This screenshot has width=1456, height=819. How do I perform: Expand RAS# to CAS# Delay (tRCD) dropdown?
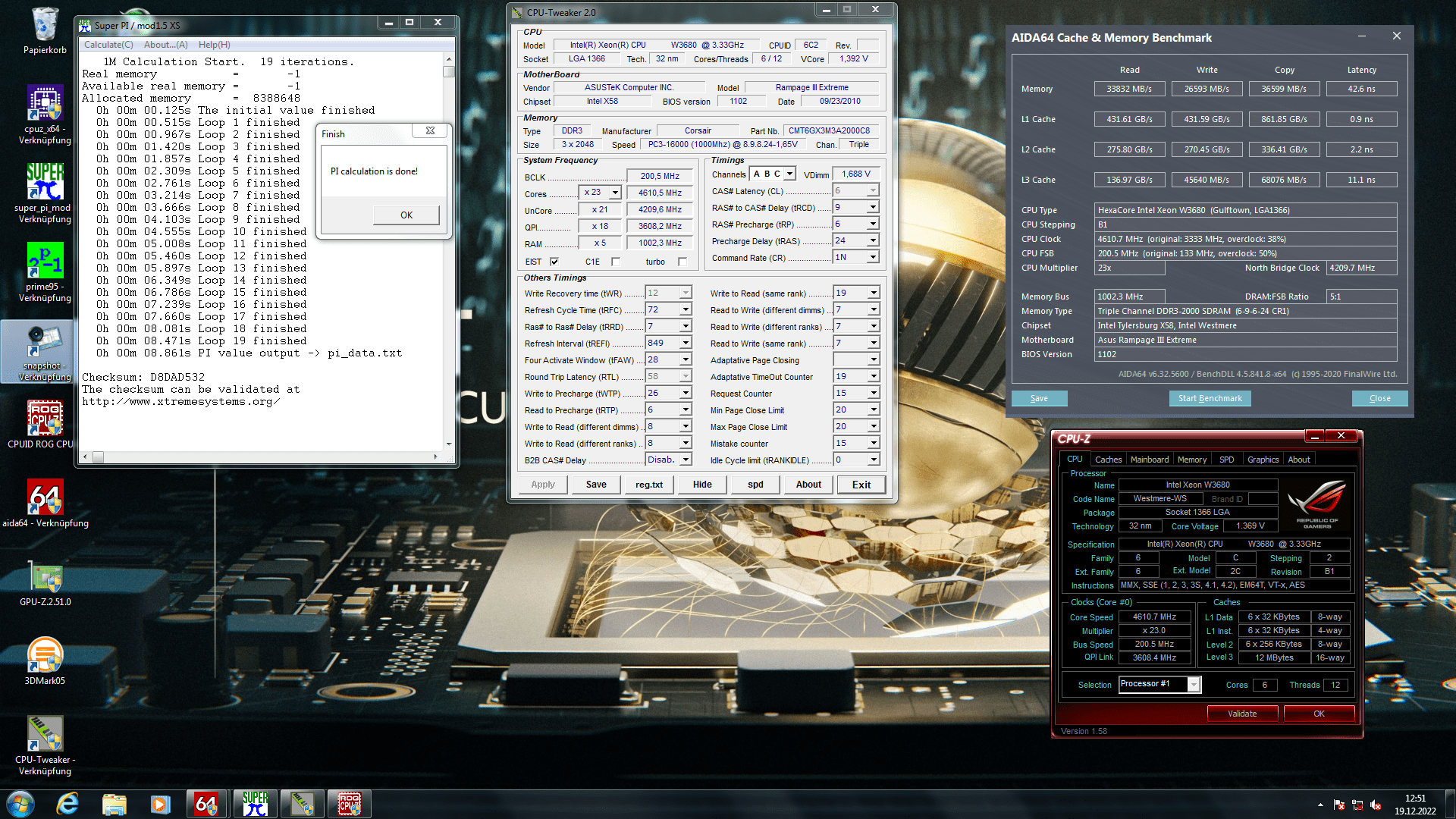click(873, 207)
